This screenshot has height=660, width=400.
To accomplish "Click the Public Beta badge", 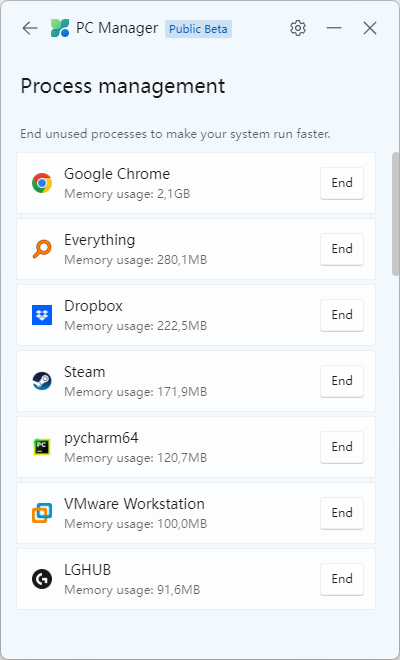I will [198, 29].
